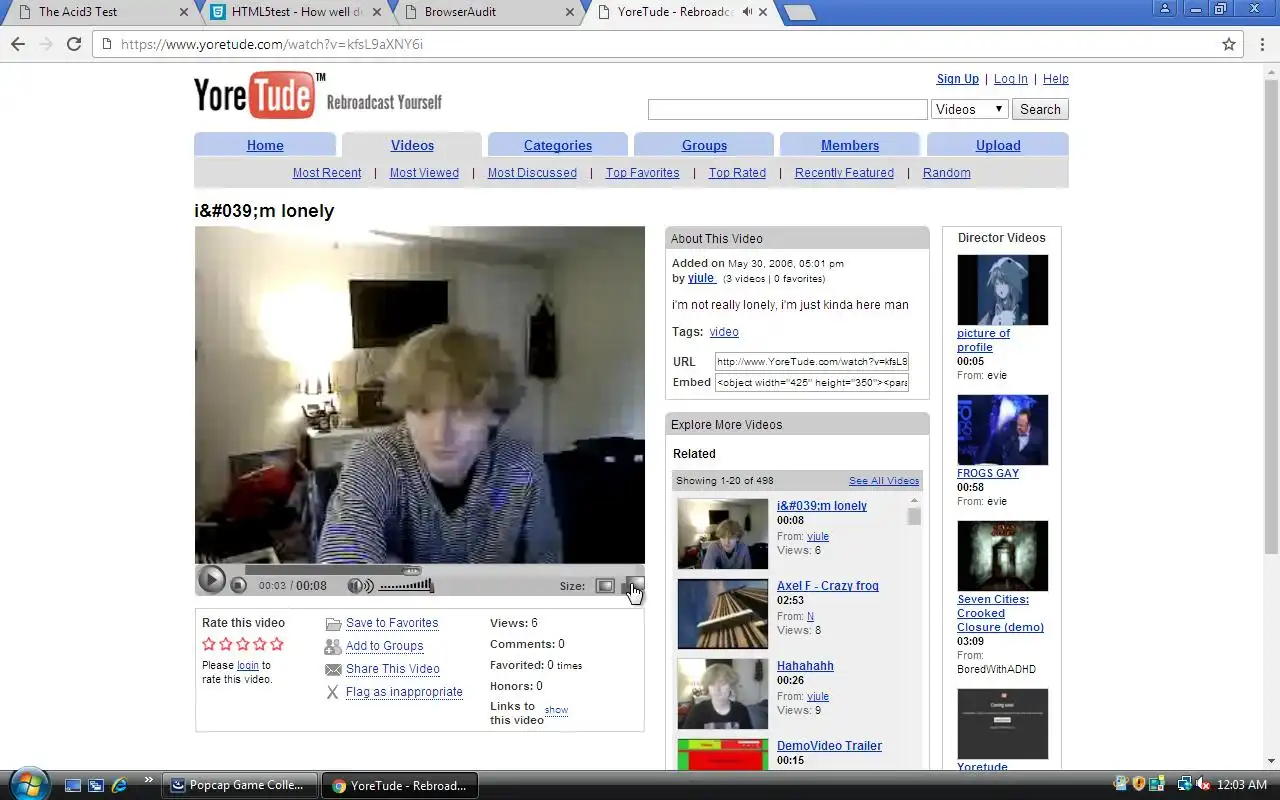Open the Sign Up link
Screen dimensions: 1280x800
[958, 79]
